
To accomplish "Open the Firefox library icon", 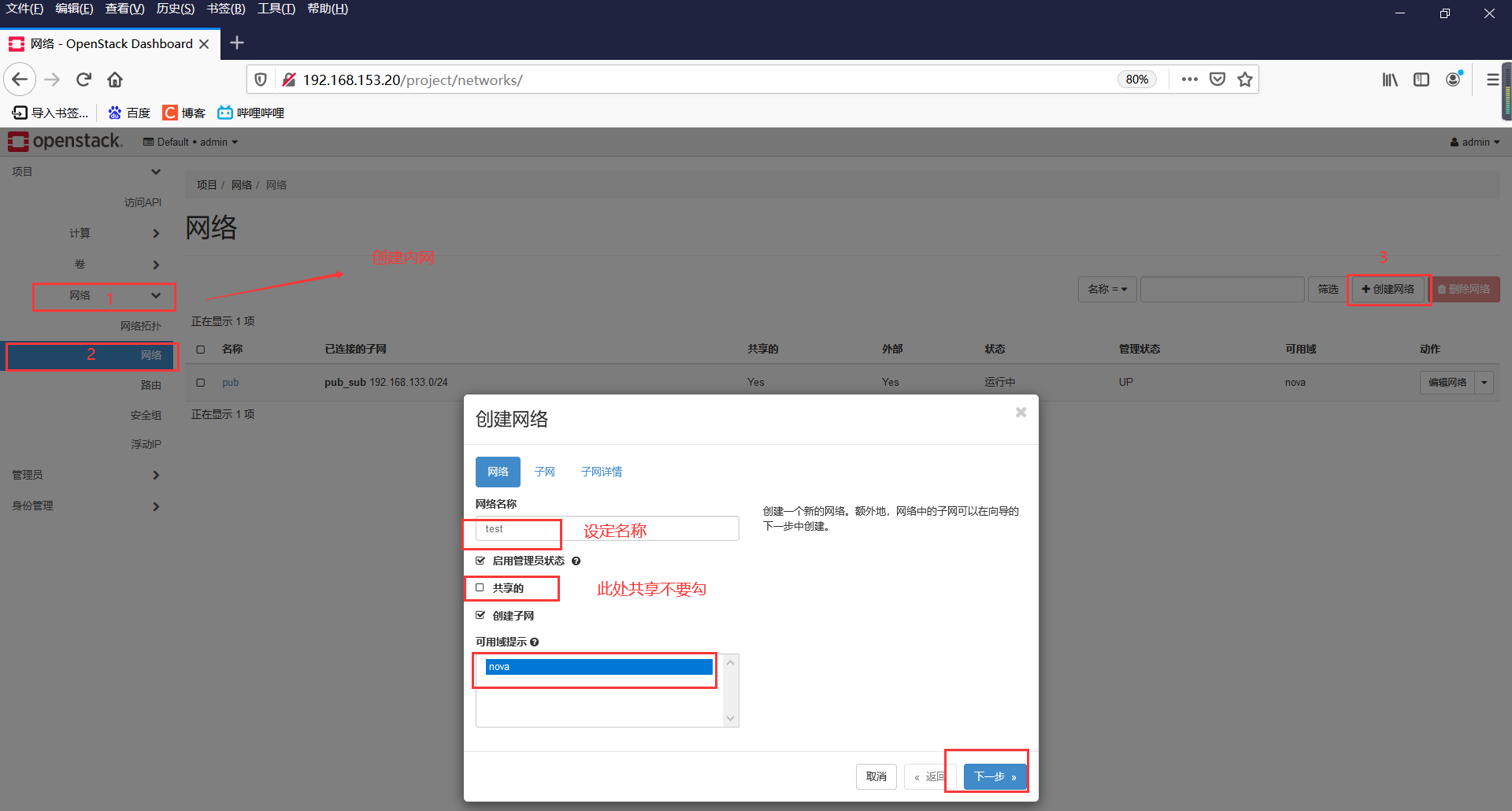I will (x=1389, y=79).
